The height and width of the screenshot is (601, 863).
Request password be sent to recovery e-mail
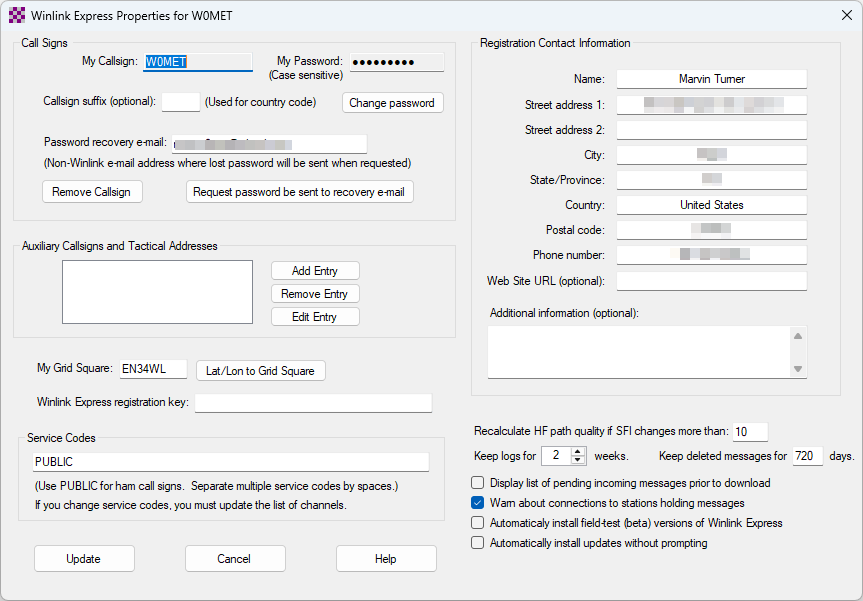tap(298, 191)
